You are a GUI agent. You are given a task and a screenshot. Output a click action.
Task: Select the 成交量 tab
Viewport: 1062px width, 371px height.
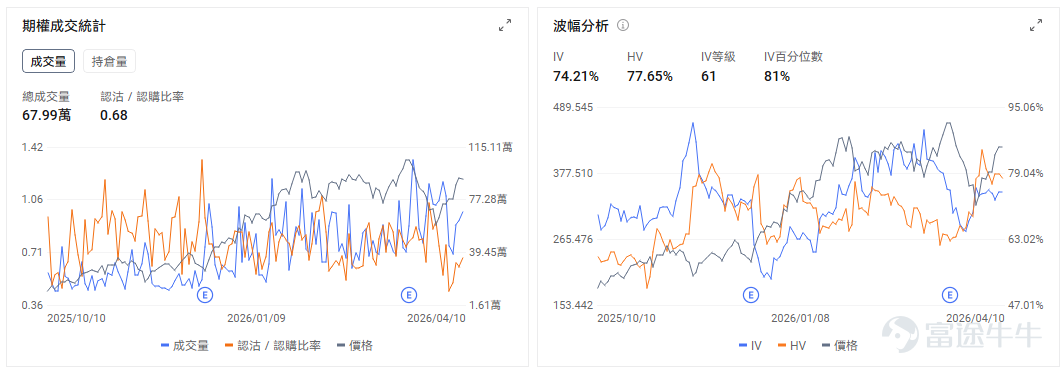pos(48,62)
